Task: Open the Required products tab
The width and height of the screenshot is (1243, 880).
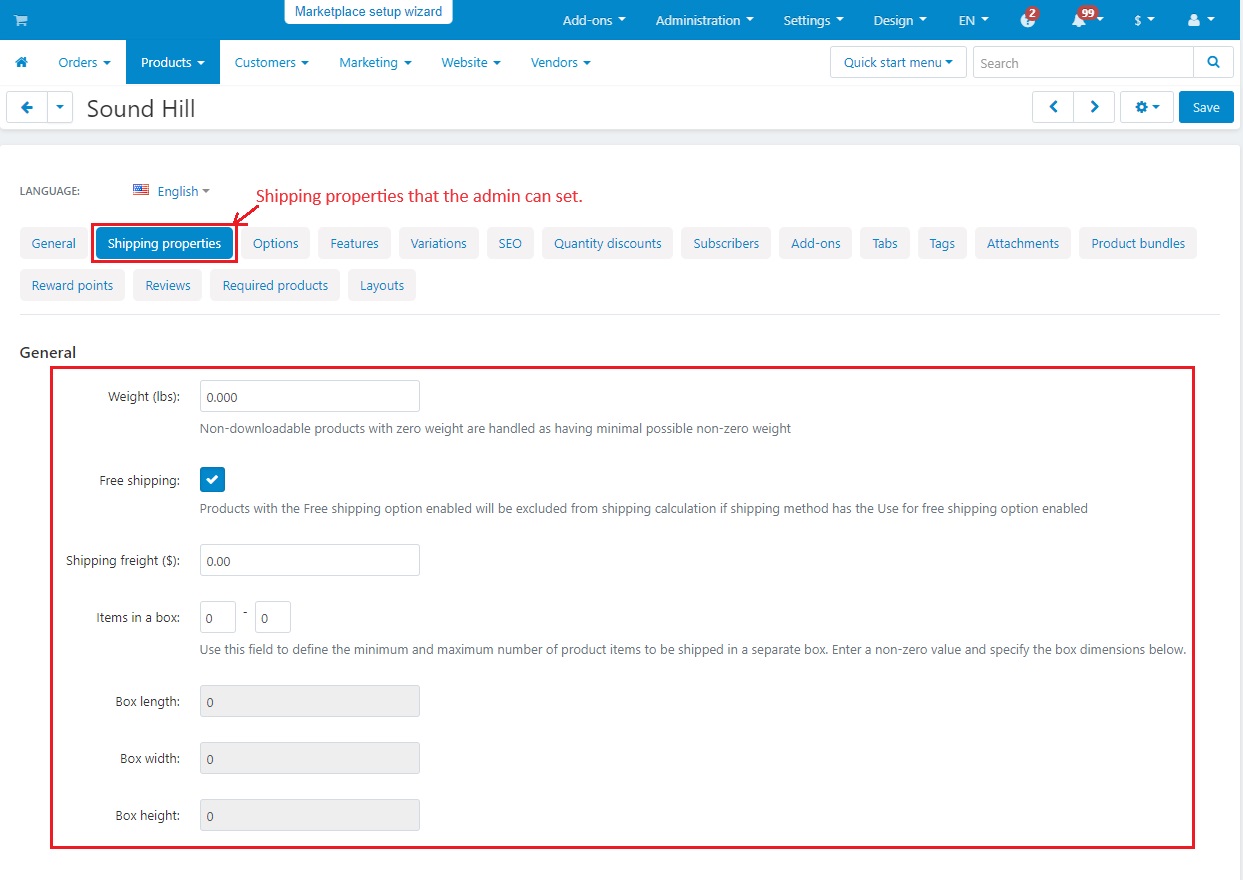Action: tap(275, 285)
